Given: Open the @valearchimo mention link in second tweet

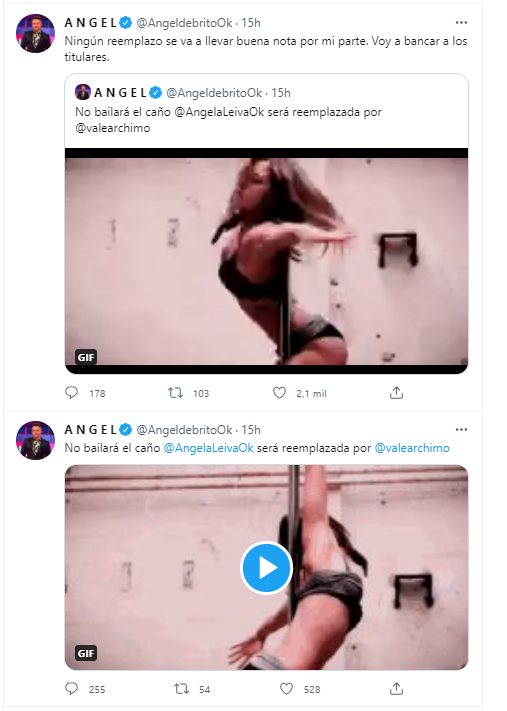Looking at the screenshot, I should point(412,448).
